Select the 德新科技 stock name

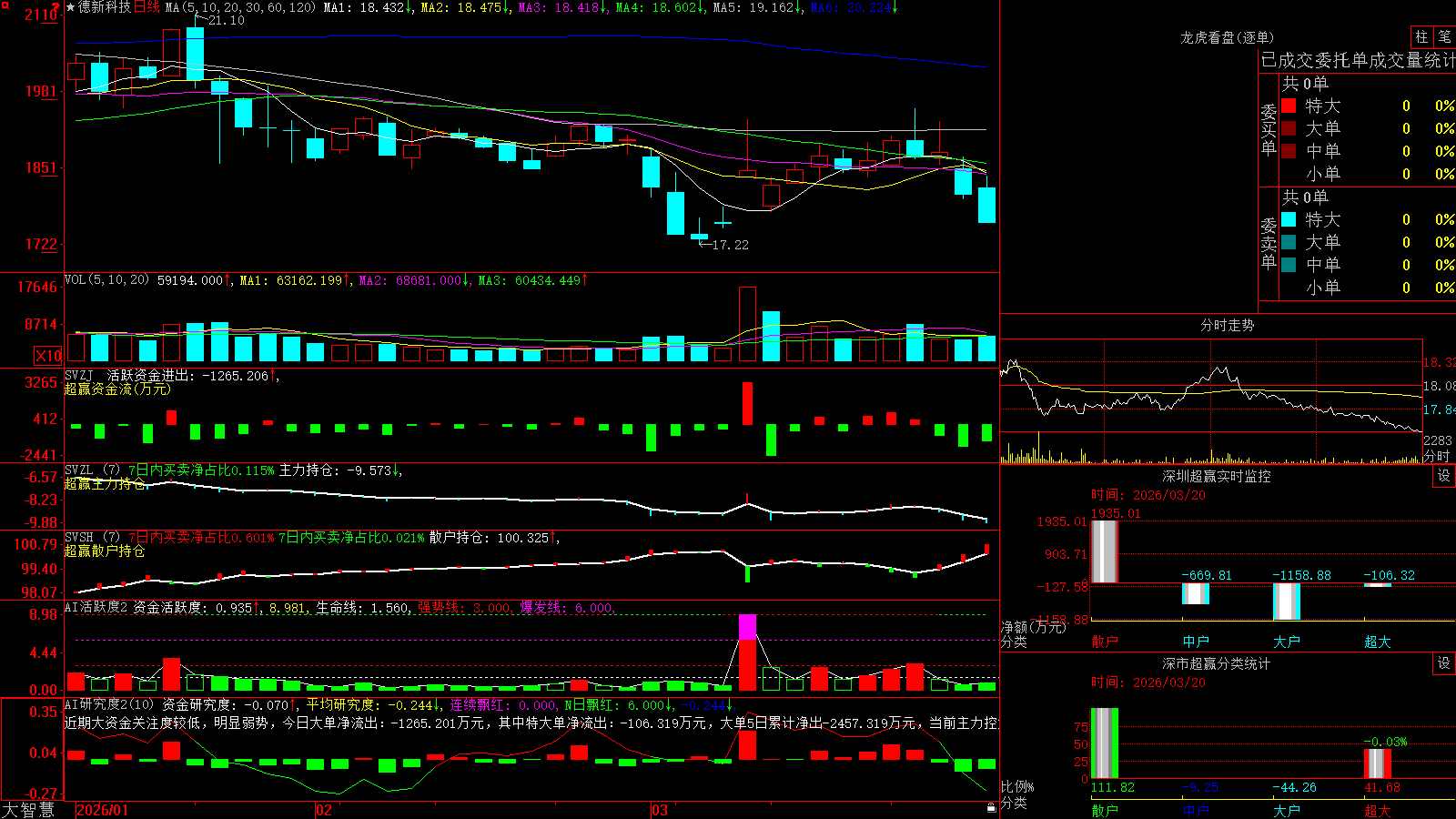[x=105, y=7]
